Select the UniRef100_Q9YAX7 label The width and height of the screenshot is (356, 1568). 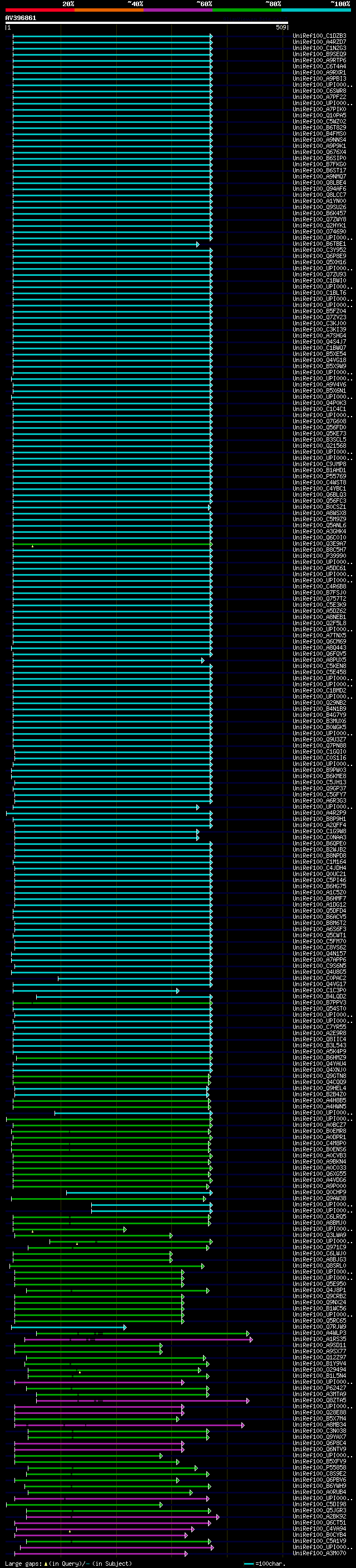click(x=319, y=1438)
